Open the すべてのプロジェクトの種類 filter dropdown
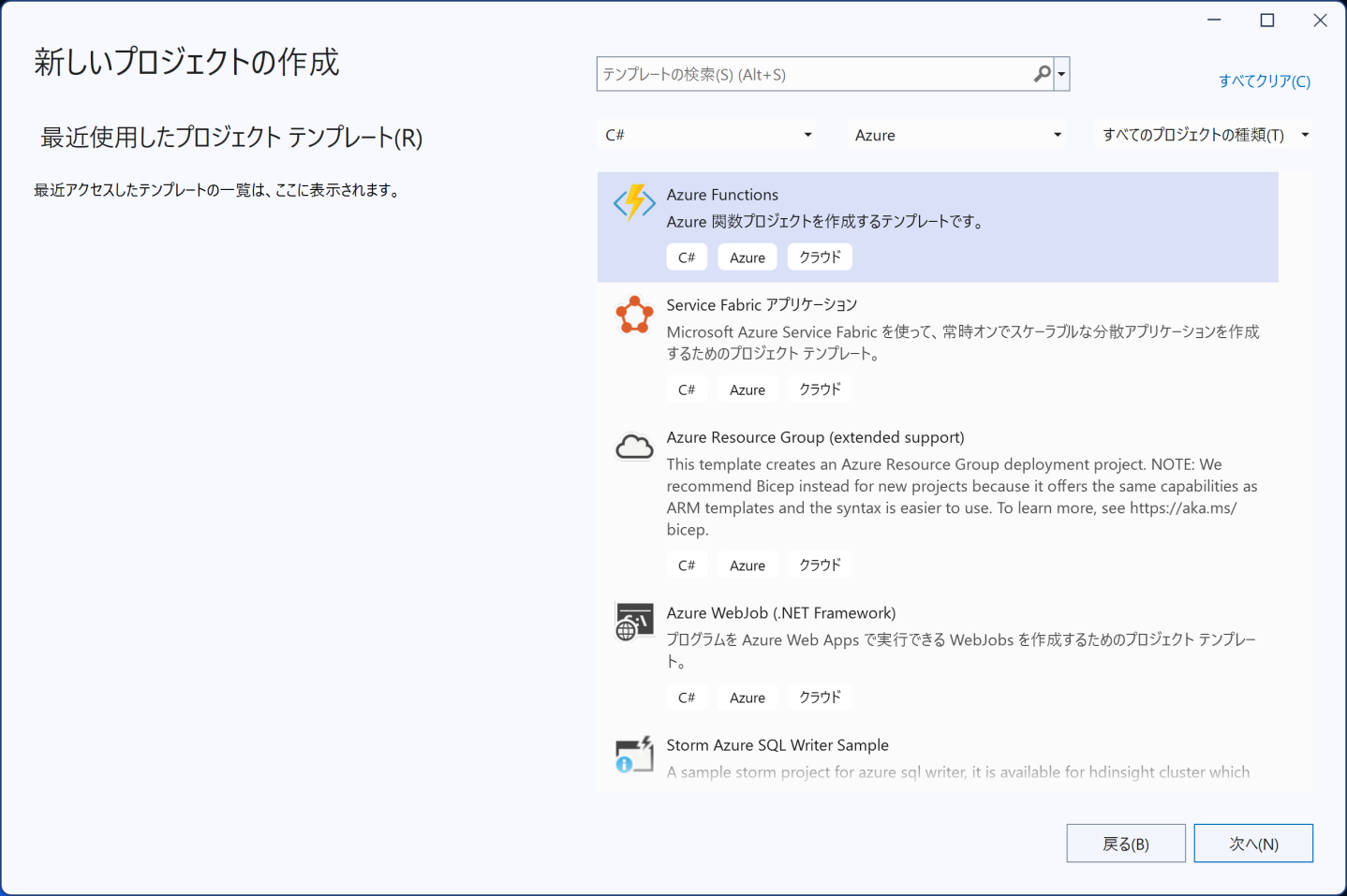 coord(1205,135)
